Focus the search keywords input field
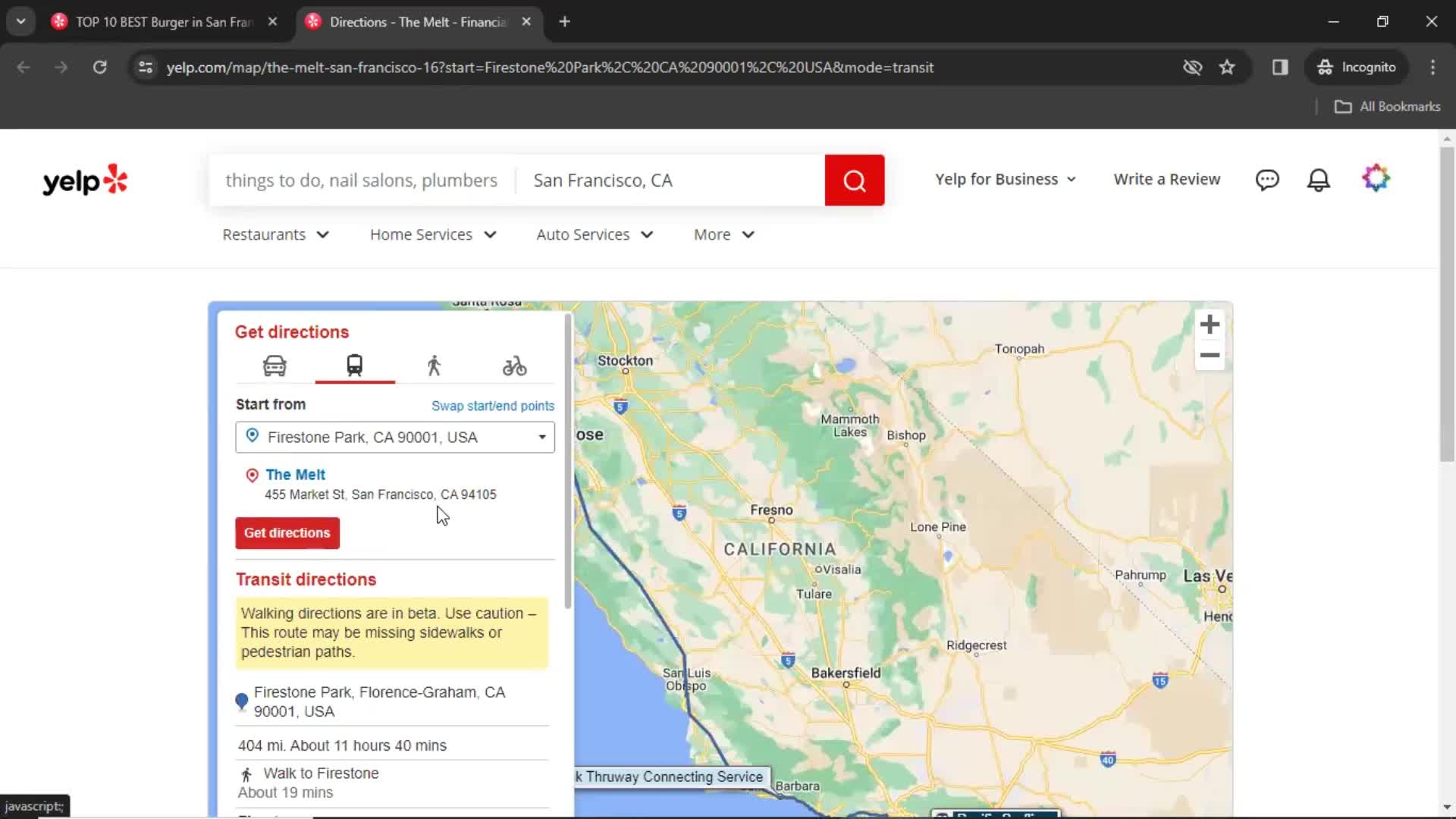Image resolution: width=1456 pixels, height=819 pixels. click(x=362, y=180)
